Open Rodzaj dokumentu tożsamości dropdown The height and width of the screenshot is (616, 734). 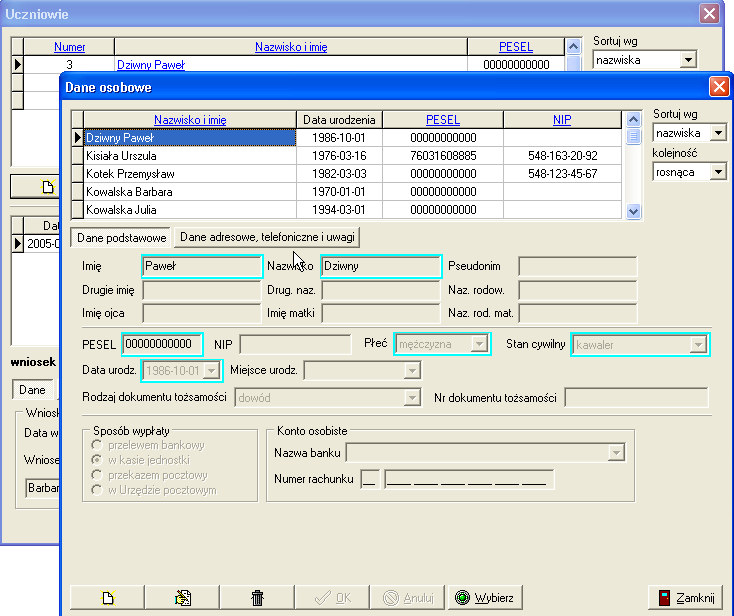412,398
